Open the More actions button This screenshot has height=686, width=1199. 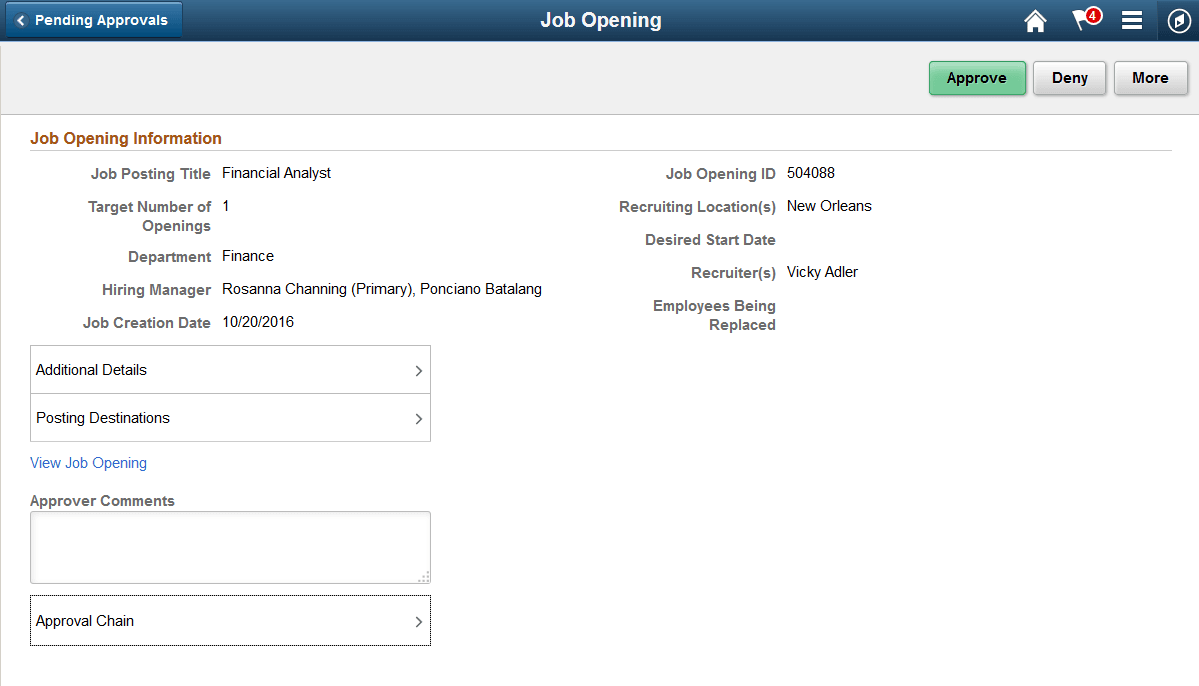coord(1150,77)
